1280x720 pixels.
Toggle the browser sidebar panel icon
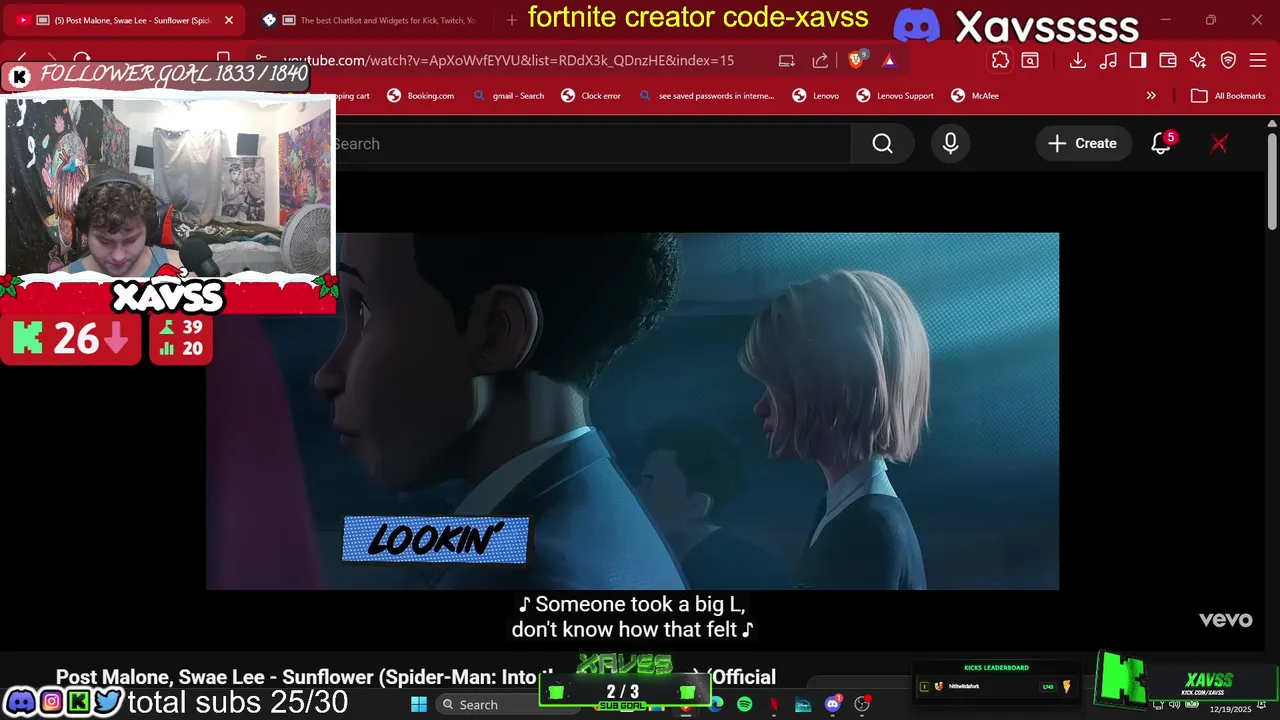pyautogui.click(x=1138, y=60)
